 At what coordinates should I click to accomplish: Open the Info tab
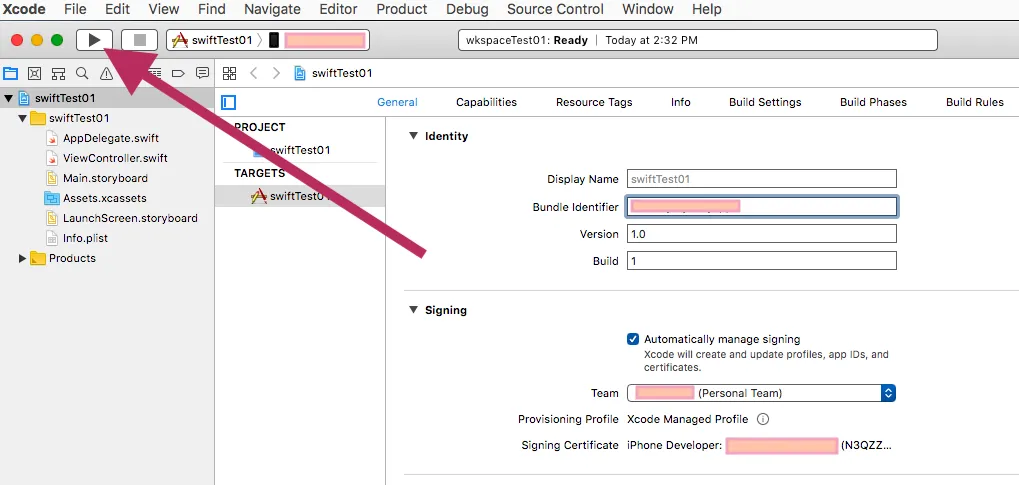(x=680, y=102)
